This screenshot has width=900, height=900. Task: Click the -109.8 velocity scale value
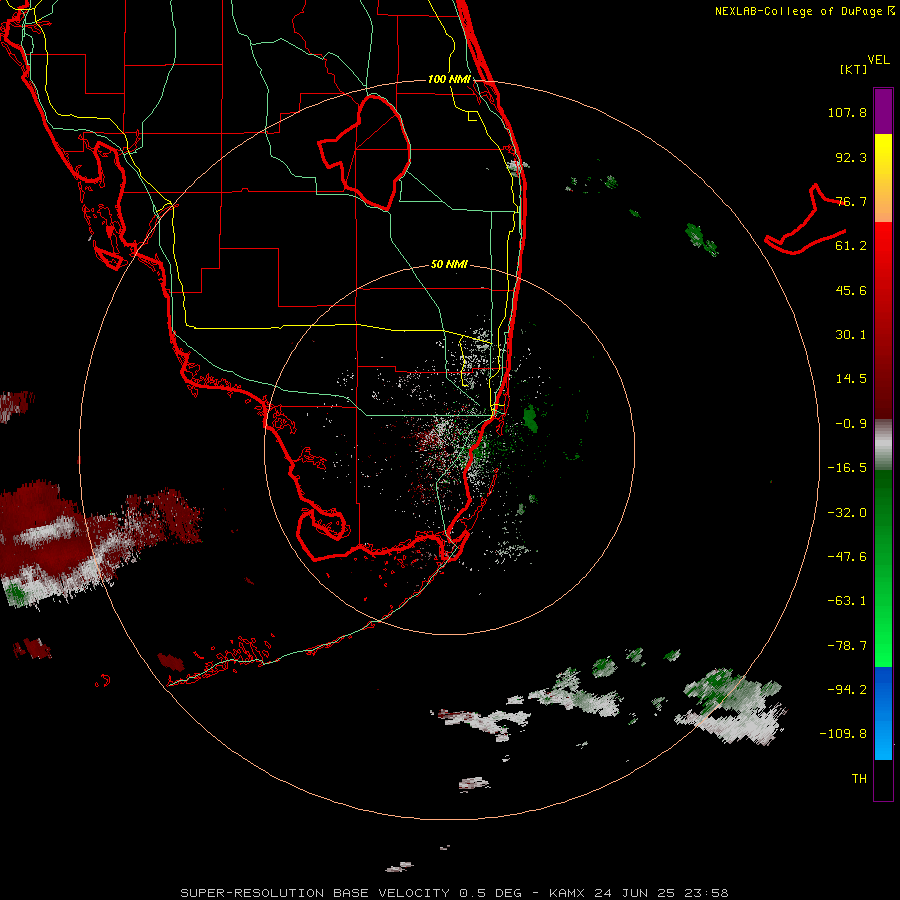pos(843,734)
